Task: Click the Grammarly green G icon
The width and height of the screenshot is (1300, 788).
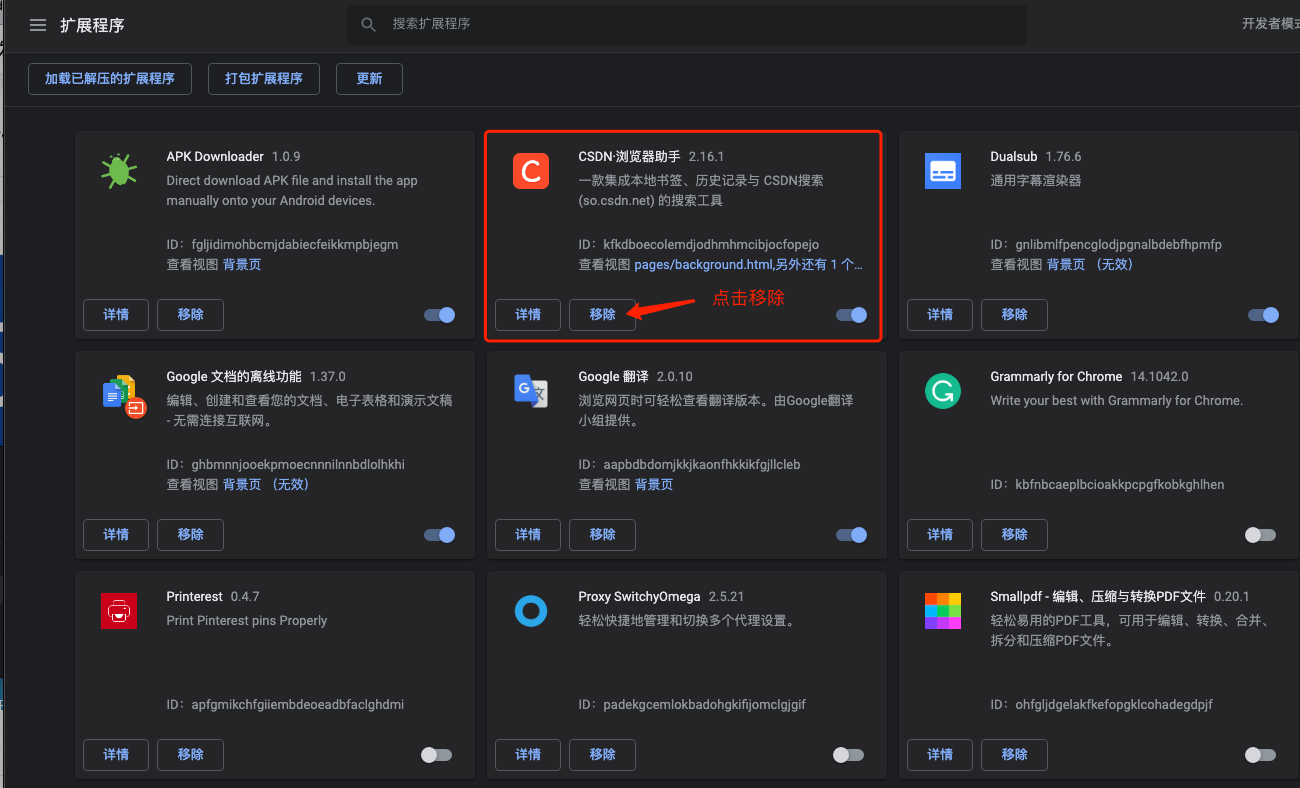Action: tap(943, 391)
